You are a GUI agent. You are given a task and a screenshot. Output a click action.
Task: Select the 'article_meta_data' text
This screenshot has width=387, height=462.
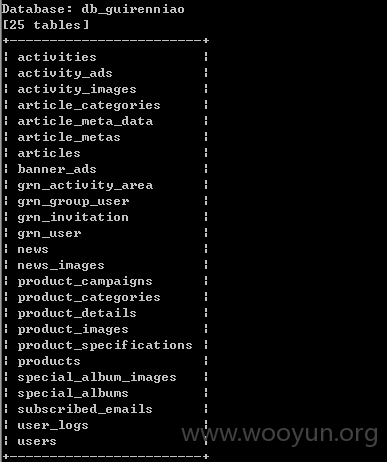tap(85, 121)
